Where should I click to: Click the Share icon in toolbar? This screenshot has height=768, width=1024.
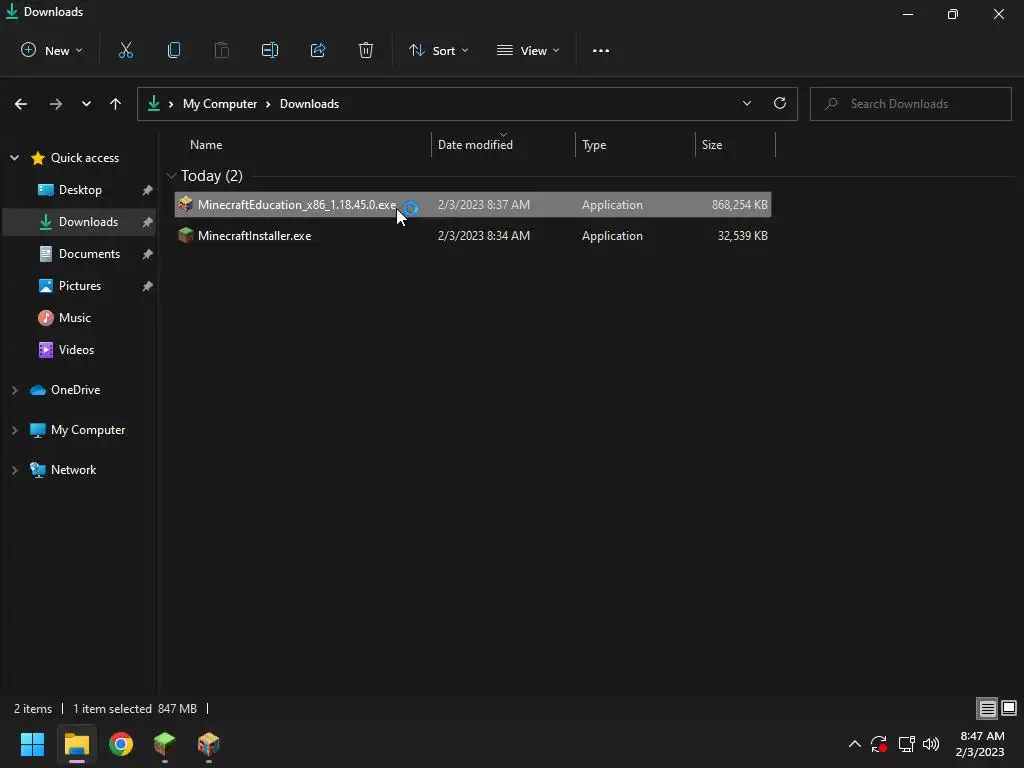click(318, 50)
